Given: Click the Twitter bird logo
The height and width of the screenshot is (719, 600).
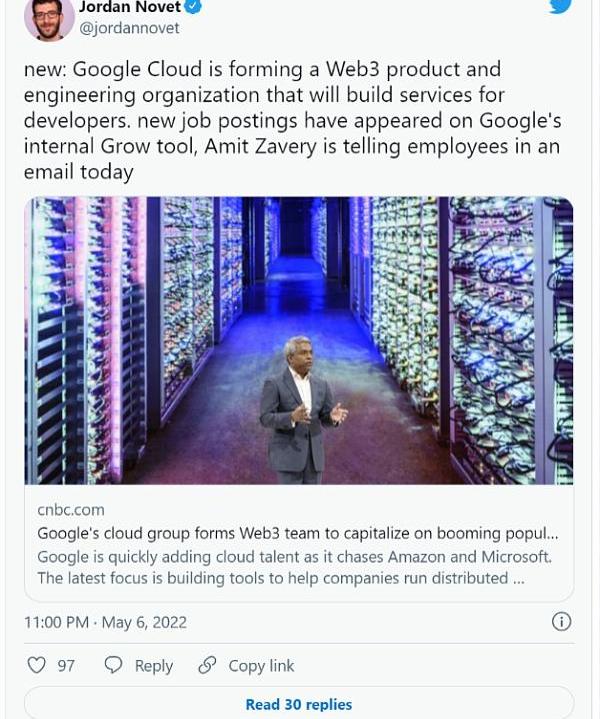Looking at the screenshot, I should (x=560, y=6).
